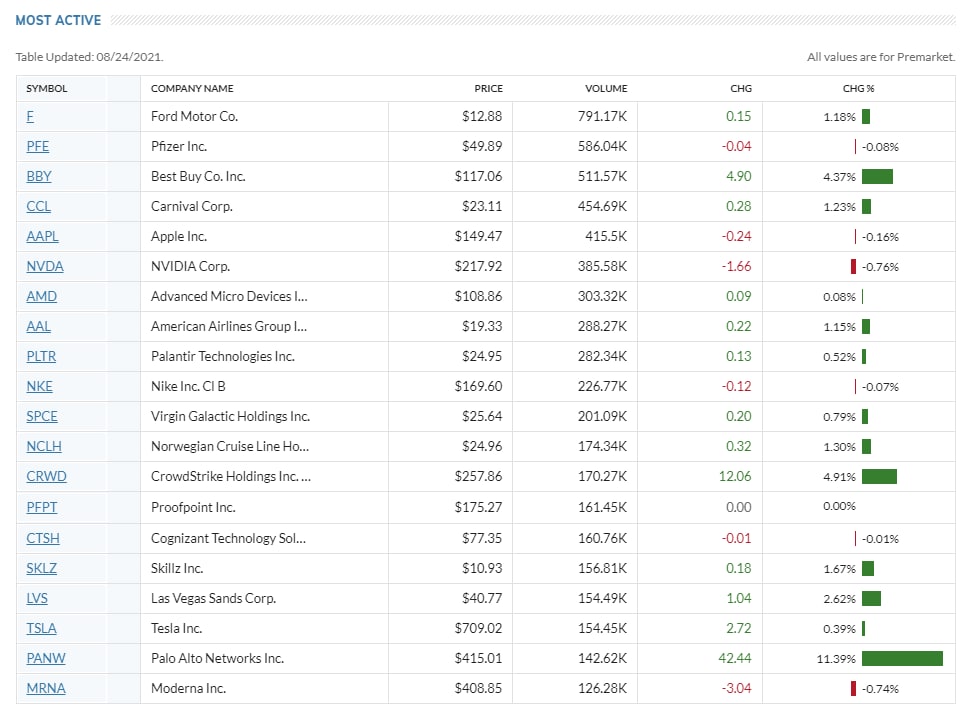Select the Nike Inc. Cl B name

click(x=189, y=387)
